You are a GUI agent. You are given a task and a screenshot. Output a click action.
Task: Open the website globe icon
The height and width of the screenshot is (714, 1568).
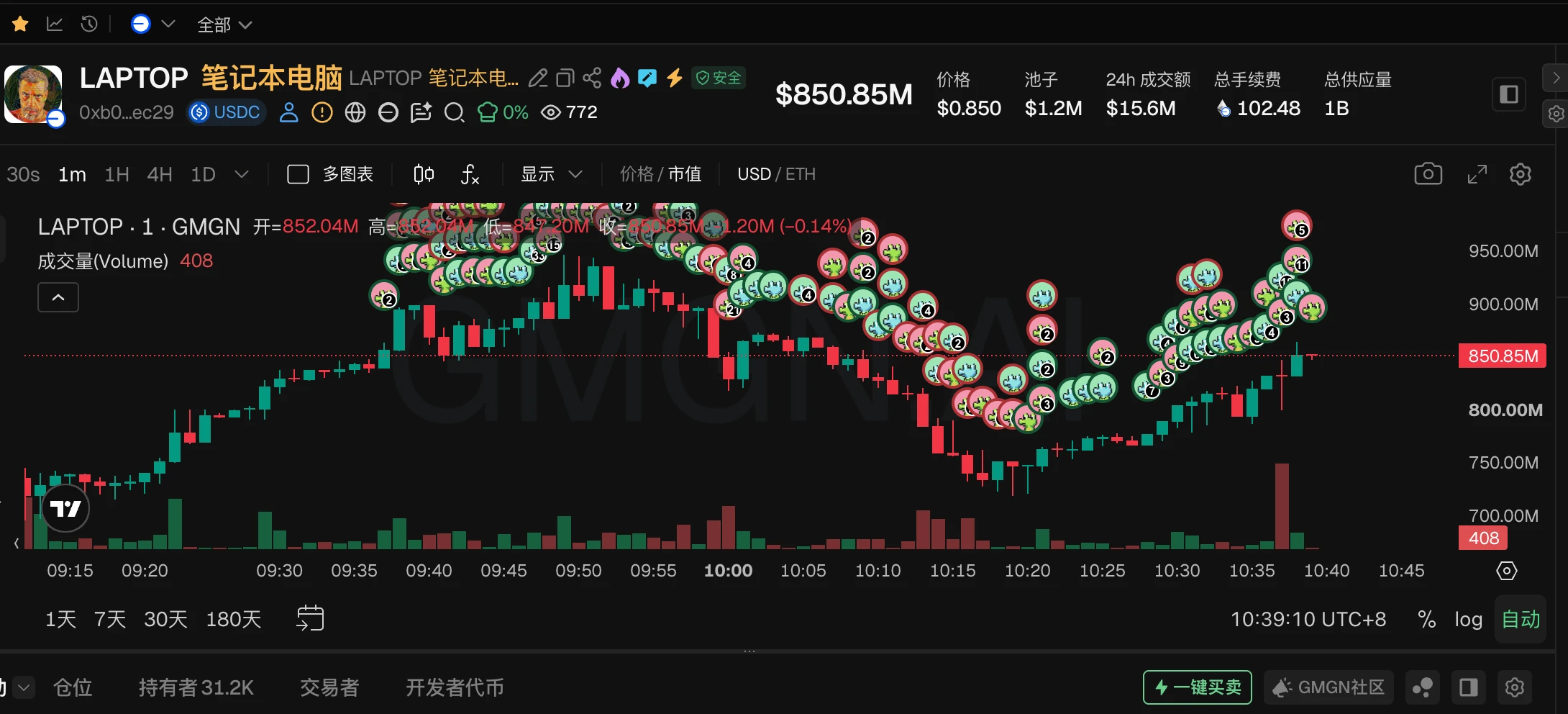(355, 112)
